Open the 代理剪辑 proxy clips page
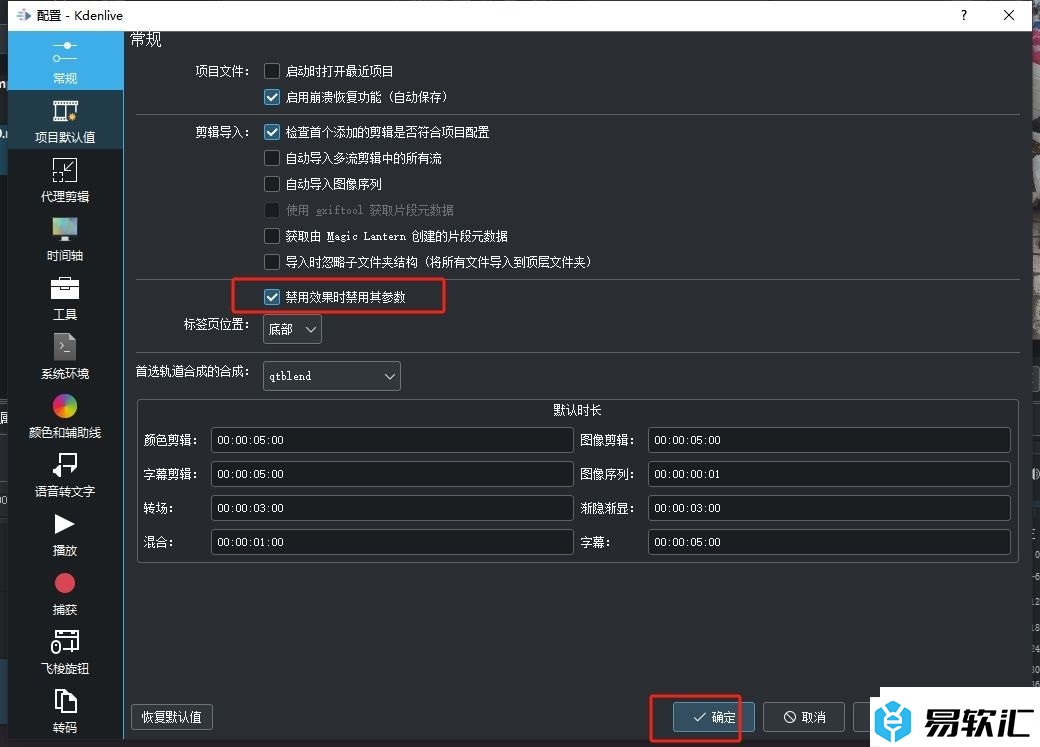 (65, 179)
